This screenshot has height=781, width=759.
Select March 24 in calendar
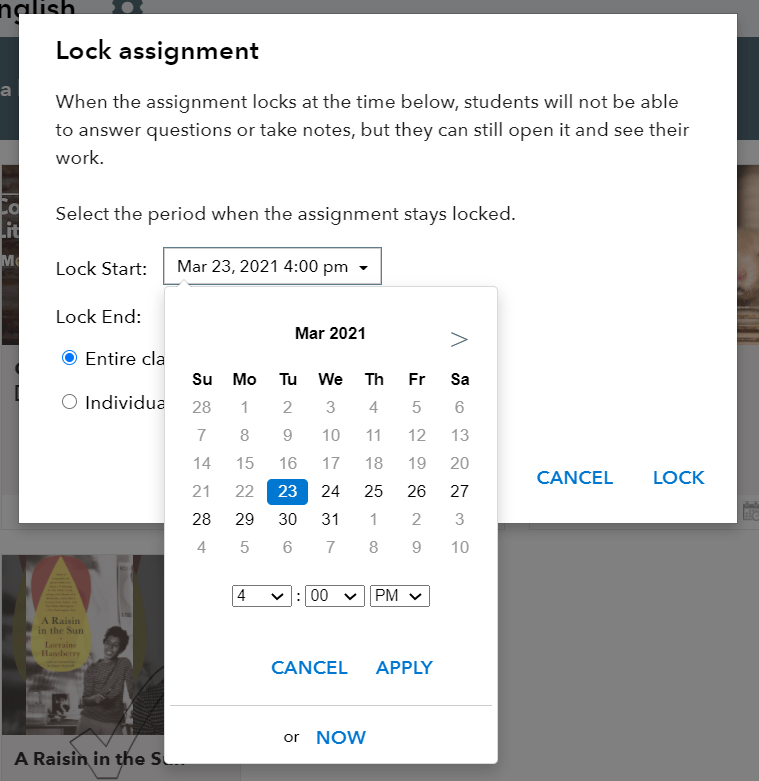330,492
